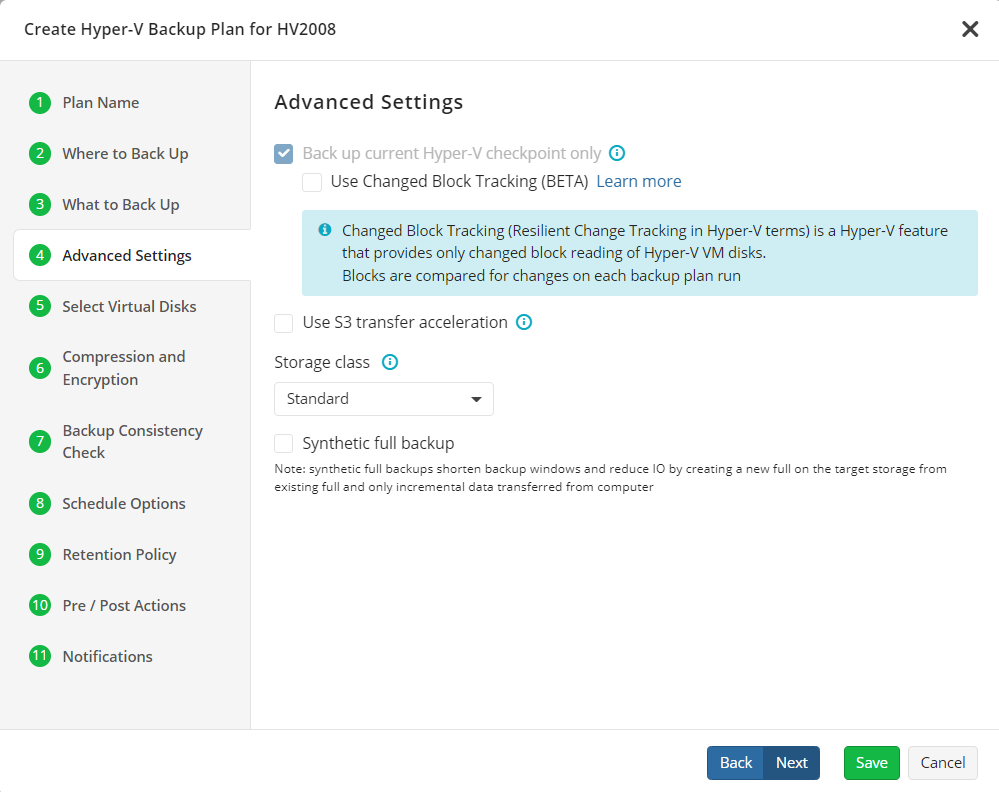Close the backup plan dialog
Viewport: 999px width, 792px height.
pyautogui.click(x=970, y=29)
